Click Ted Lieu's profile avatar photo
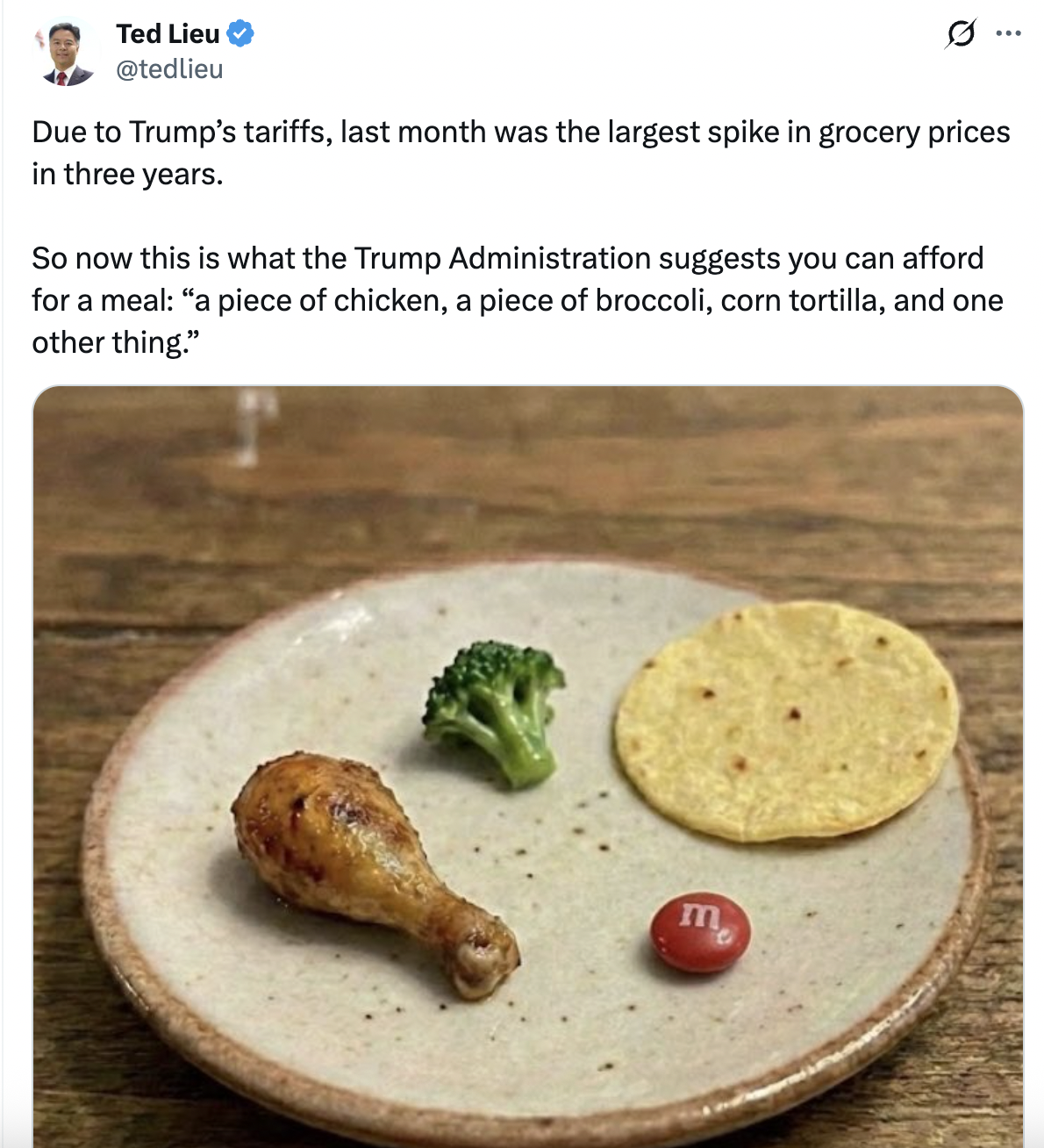The width and height of the screenshot is (1044, 1148). (x=66, y=53)
